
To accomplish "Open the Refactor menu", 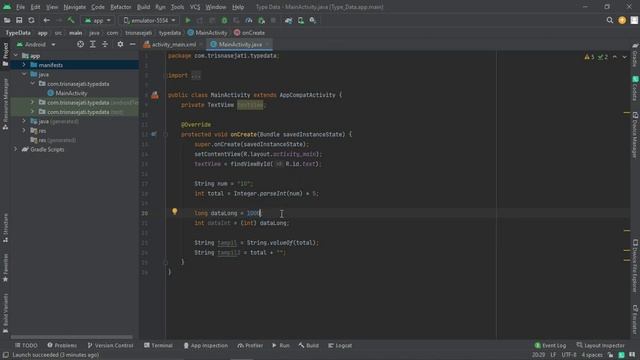I will pyautogui.click(x=121, y=7).
